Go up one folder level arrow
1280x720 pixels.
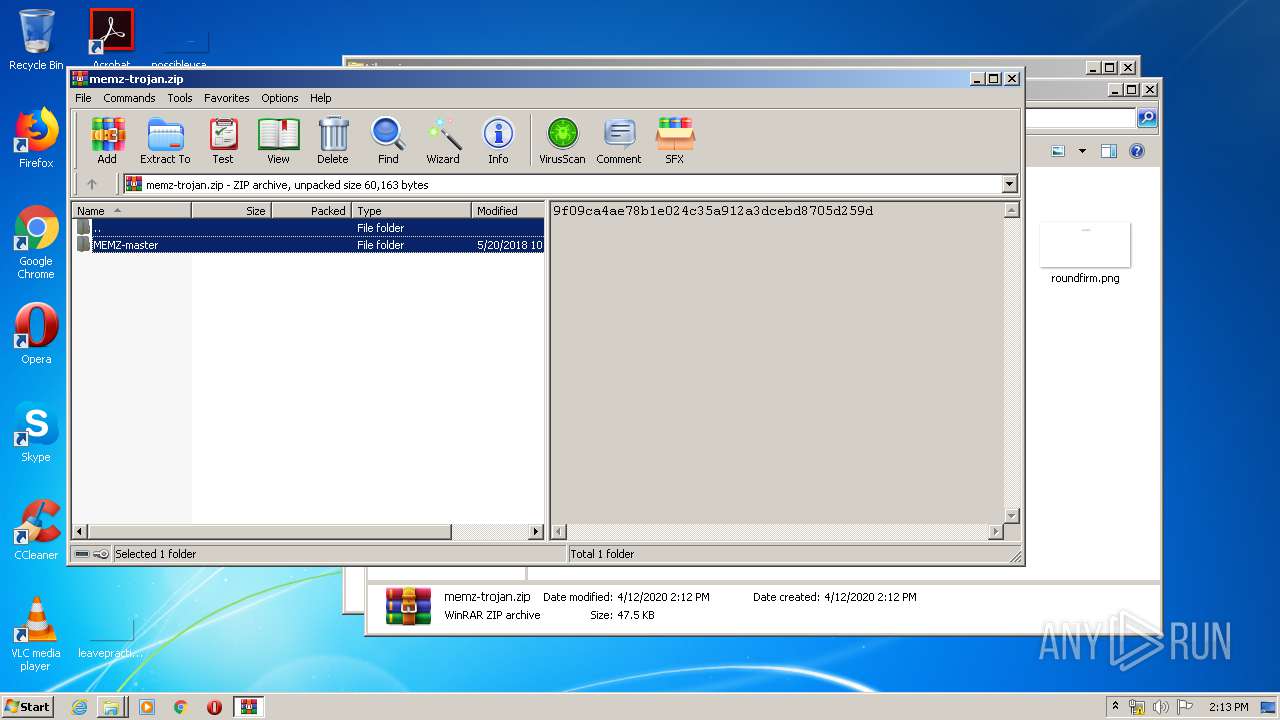coord(92,184)
